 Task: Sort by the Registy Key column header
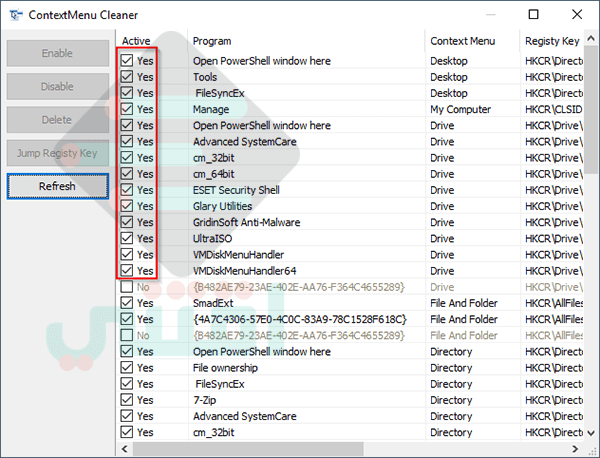pos(552,41)
